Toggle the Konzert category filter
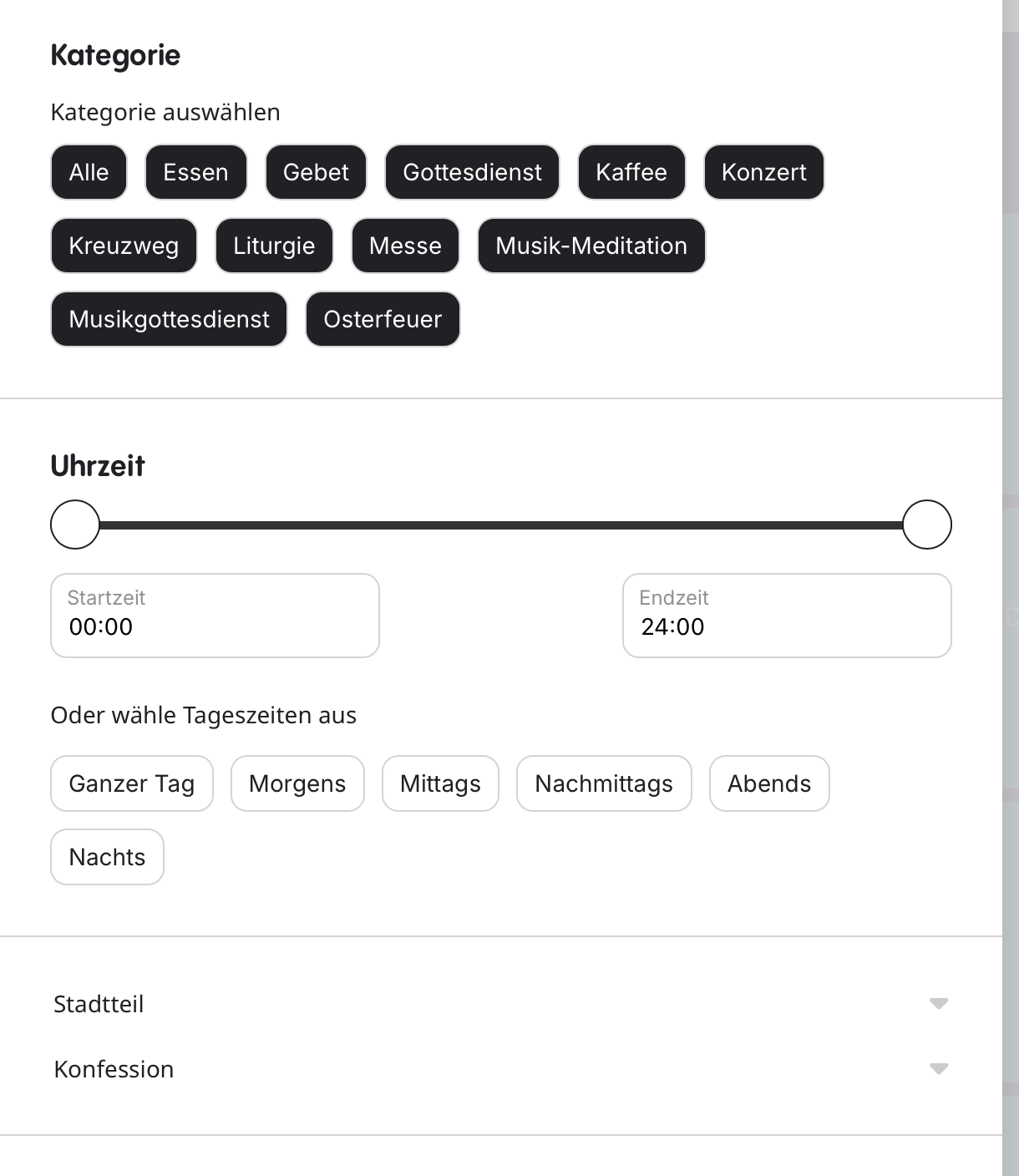 coord(763,172)
